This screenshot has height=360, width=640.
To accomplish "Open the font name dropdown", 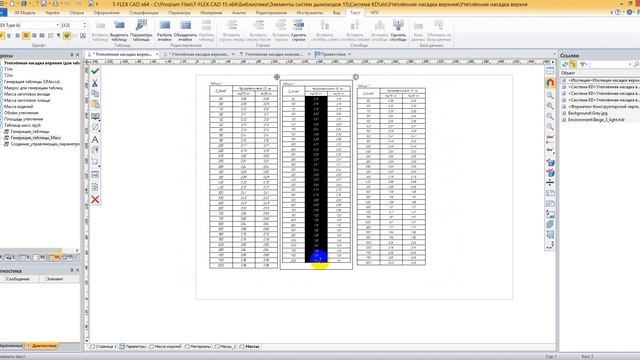I will pyautogui.click(x=58, y=25).
